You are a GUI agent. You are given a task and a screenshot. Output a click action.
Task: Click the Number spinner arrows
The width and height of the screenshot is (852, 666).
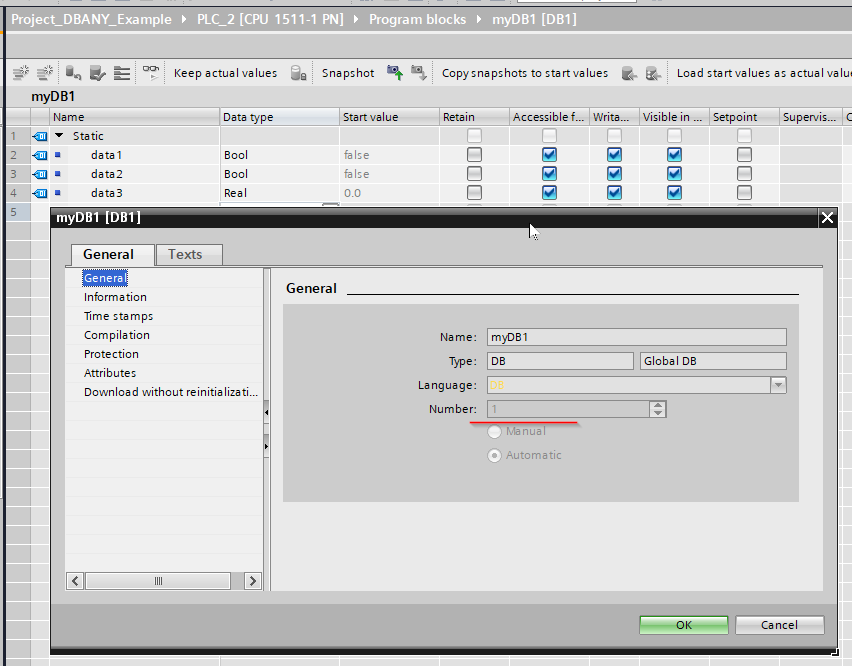click(x=657, y=409)
